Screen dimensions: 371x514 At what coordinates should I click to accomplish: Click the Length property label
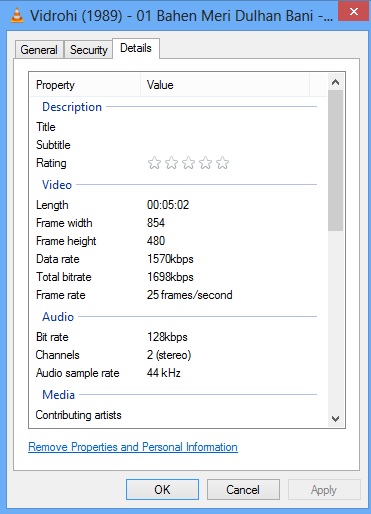[x=52, y=205]
